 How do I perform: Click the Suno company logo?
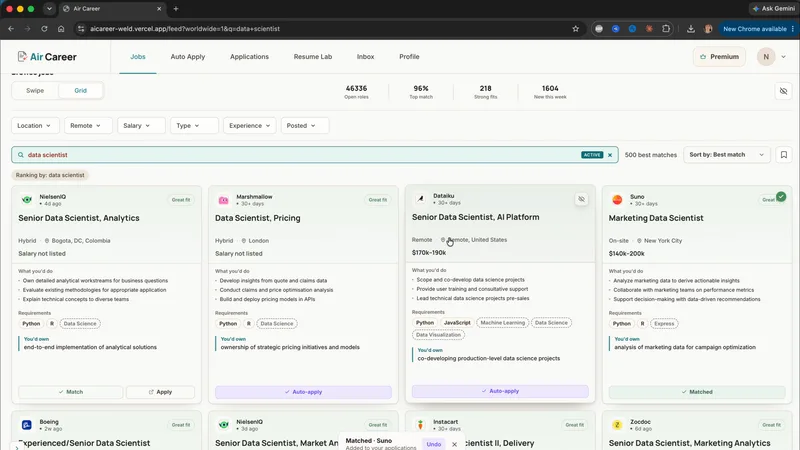tap(617, 199)
